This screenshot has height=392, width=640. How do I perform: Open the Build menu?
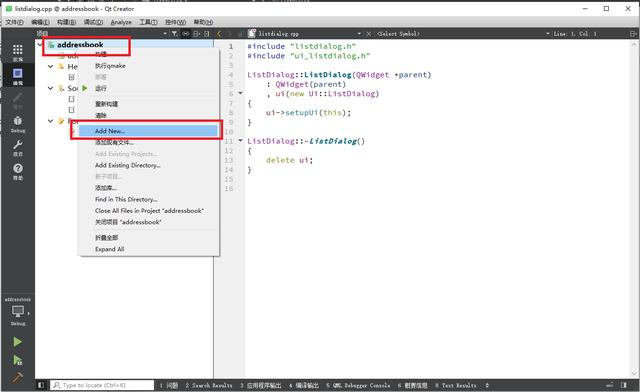pos(66,22)
